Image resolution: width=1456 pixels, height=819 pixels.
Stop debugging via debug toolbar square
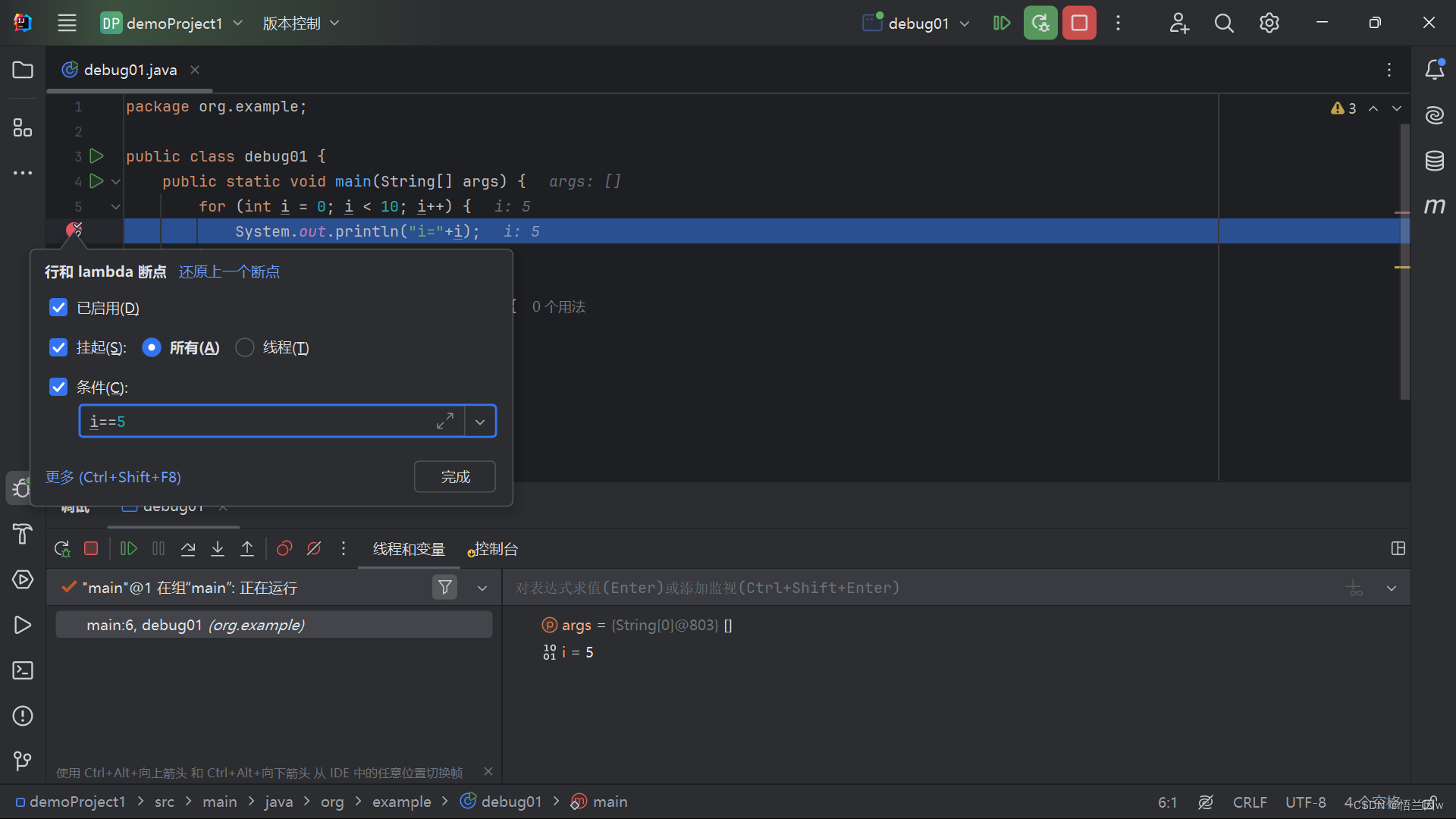pyautogui.click(x=91, y=548)
